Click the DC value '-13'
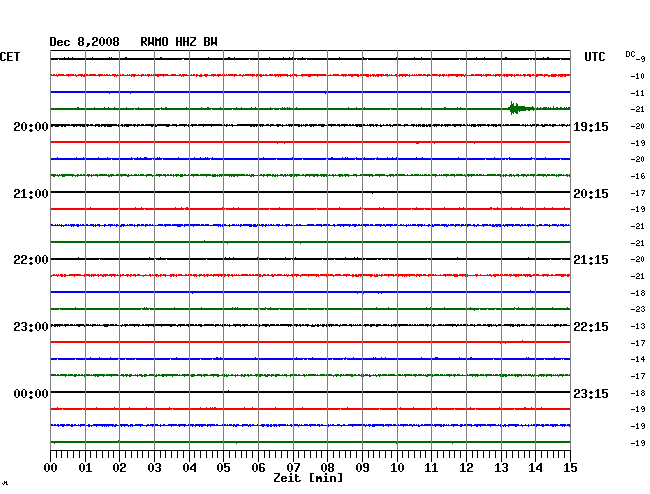The image size is (650, 494). click(638, 326)
